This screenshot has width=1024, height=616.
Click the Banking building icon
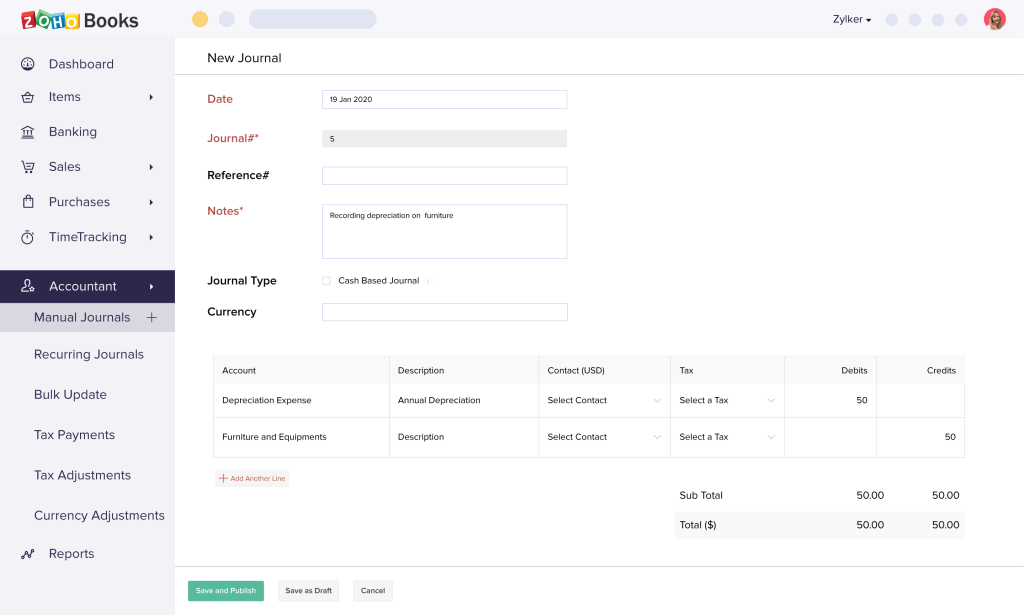28,132
